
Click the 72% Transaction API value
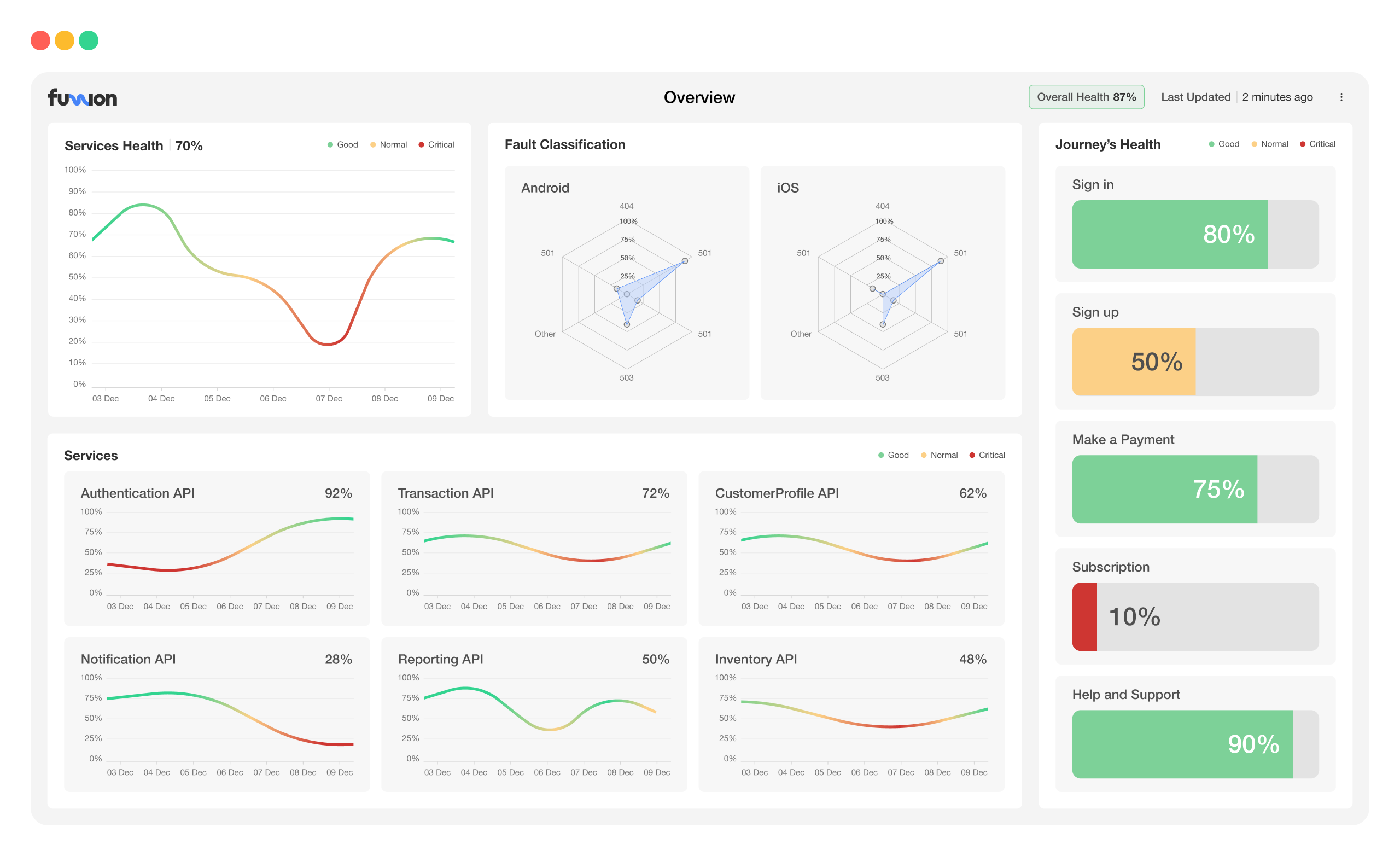pyautogui.click(x=656, y=493)
